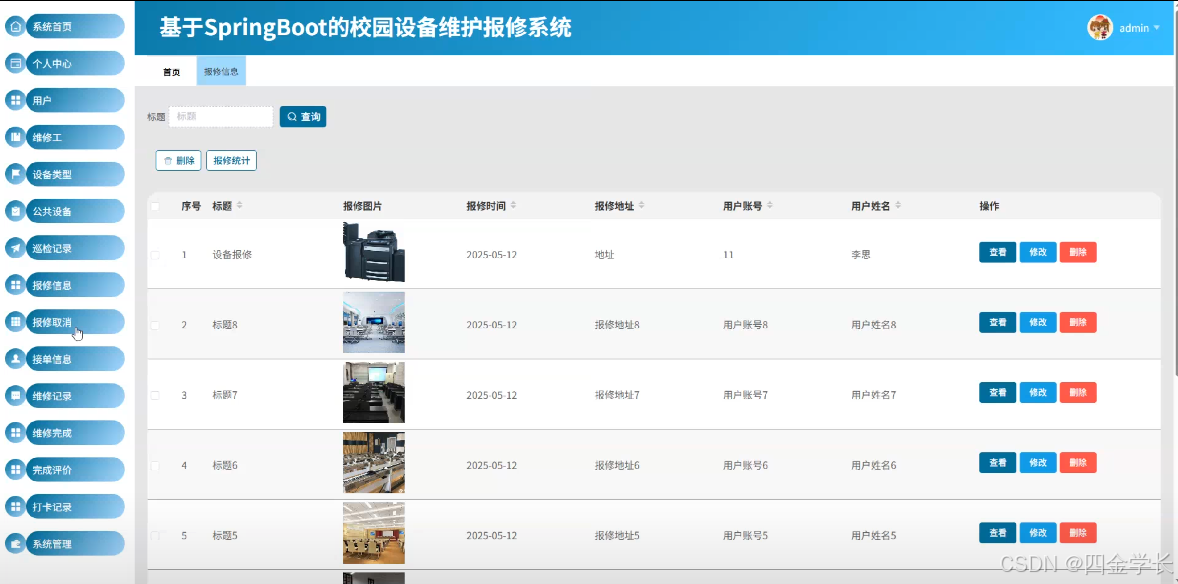Click the icon beside 个人中心
Image resolution: width=1178 pixels, height=584 pixels.
point(16,63)
